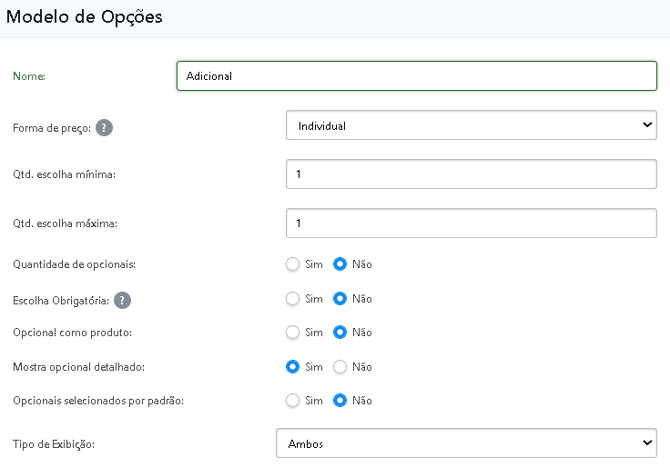Choose Não for Escolha Obrigatória
Viewport: 670px width, 467px height.
pyautogui.click(x=340, y=299)
